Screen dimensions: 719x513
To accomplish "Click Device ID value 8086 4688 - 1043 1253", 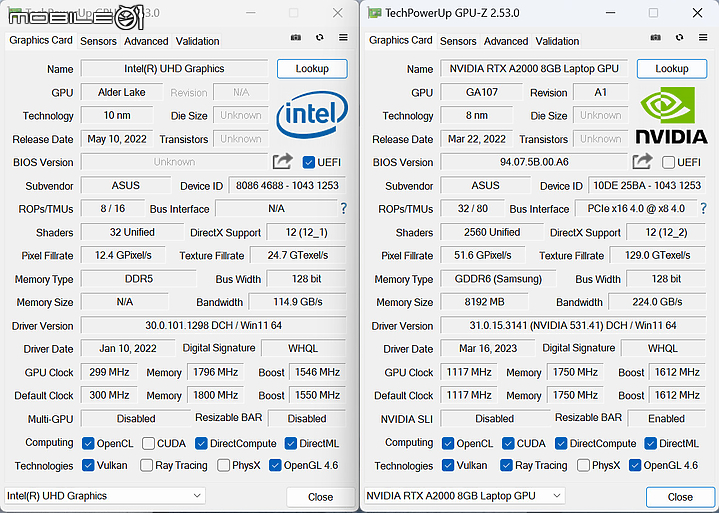I will [x=287, y=186].
